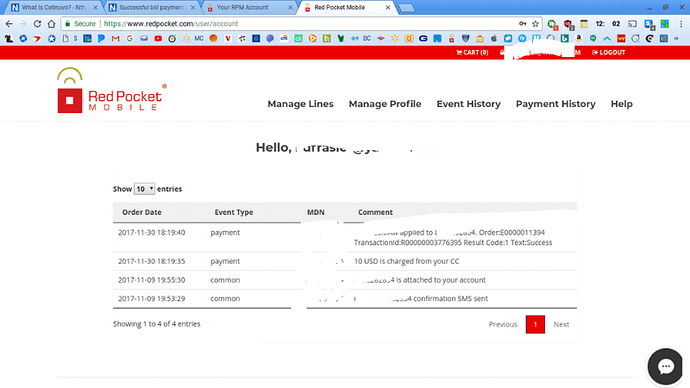Bookmark page with star icon
Image resolution: width=690 pixels, height=388 pixels.
coord(535,24)
